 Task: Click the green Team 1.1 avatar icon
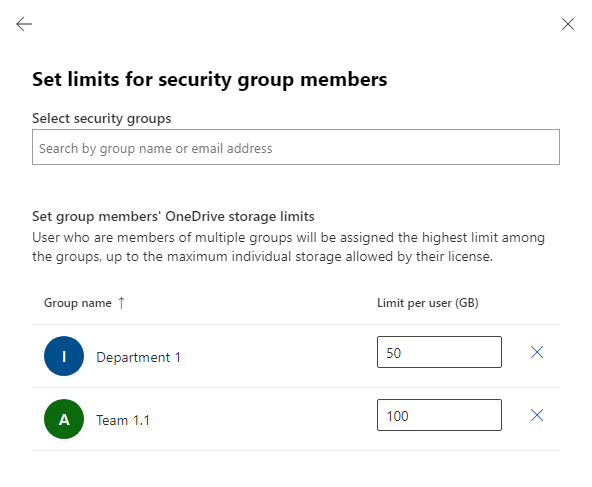click(64, 419)
